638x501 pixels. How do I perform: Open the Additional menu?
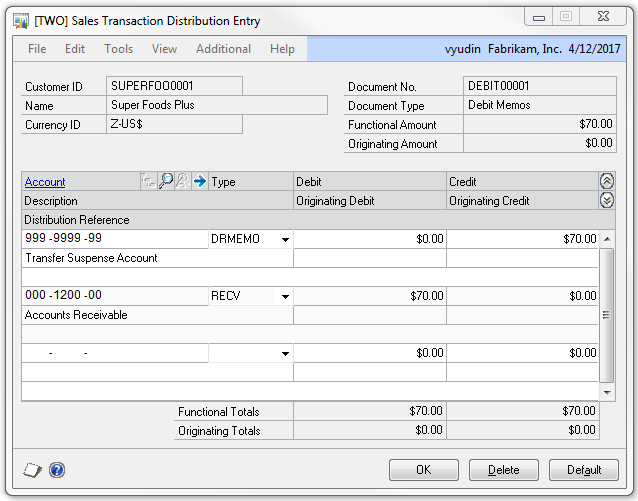pyautogui.click(x=223, y=49)
